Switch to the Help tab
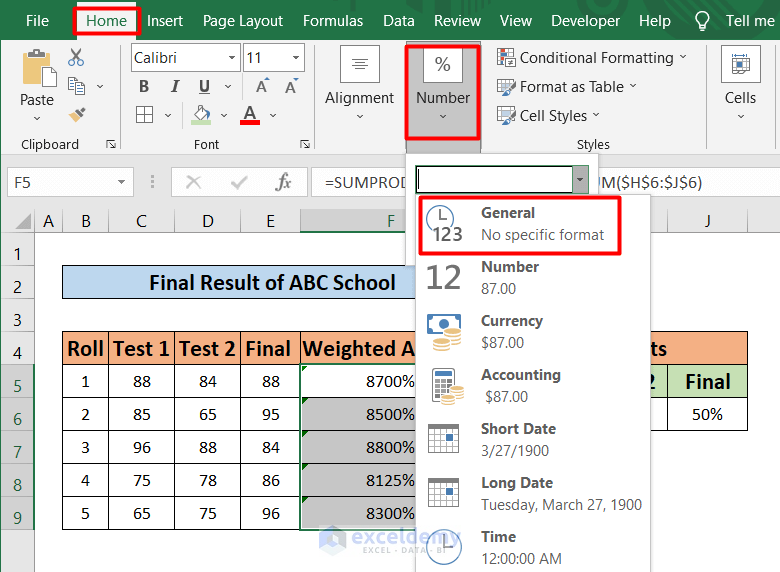780x572 pixels. (x=655, y=21)
